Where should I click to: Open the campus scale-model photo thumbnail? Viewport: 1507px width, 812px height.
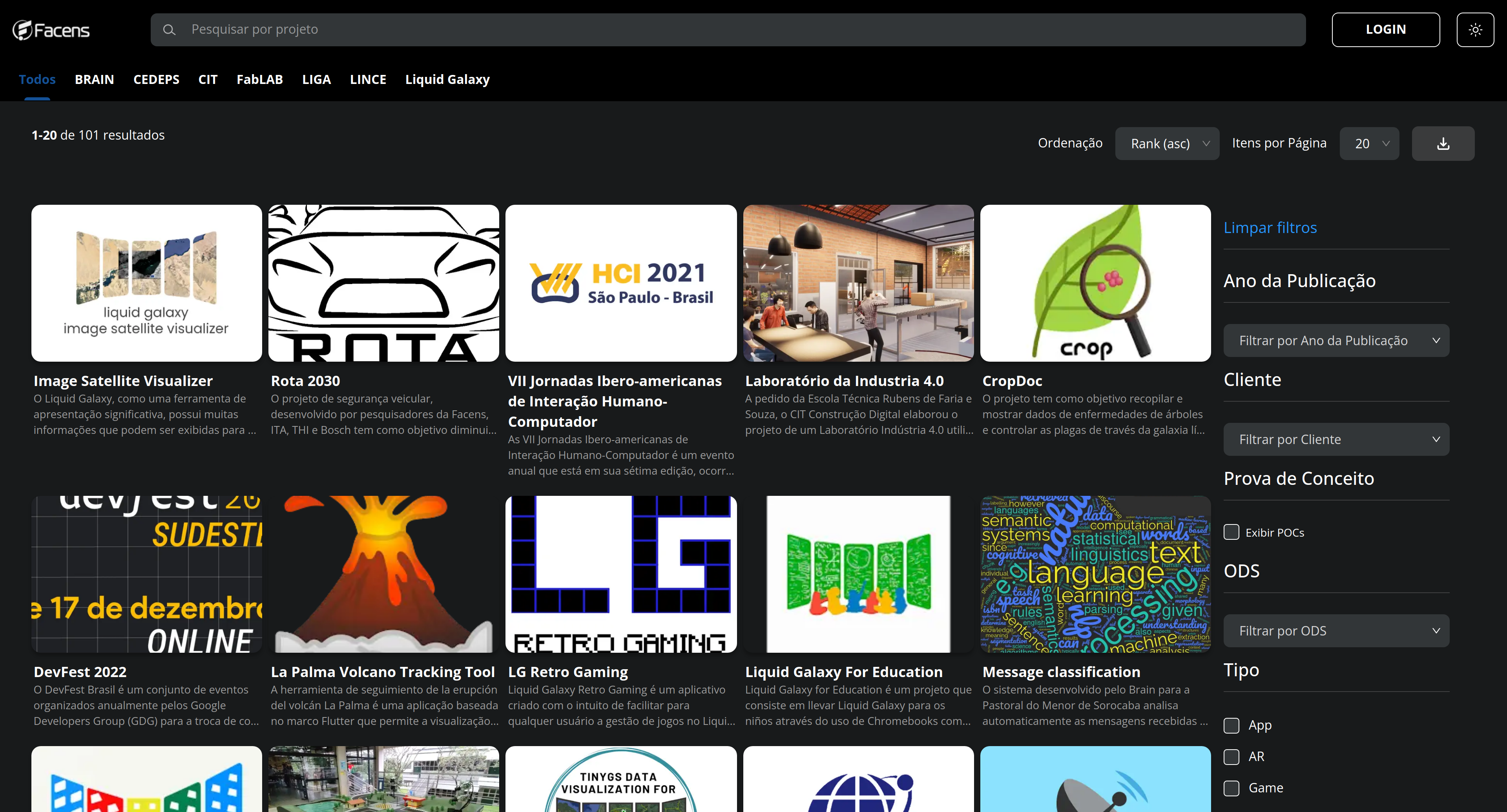coord(383,779)
